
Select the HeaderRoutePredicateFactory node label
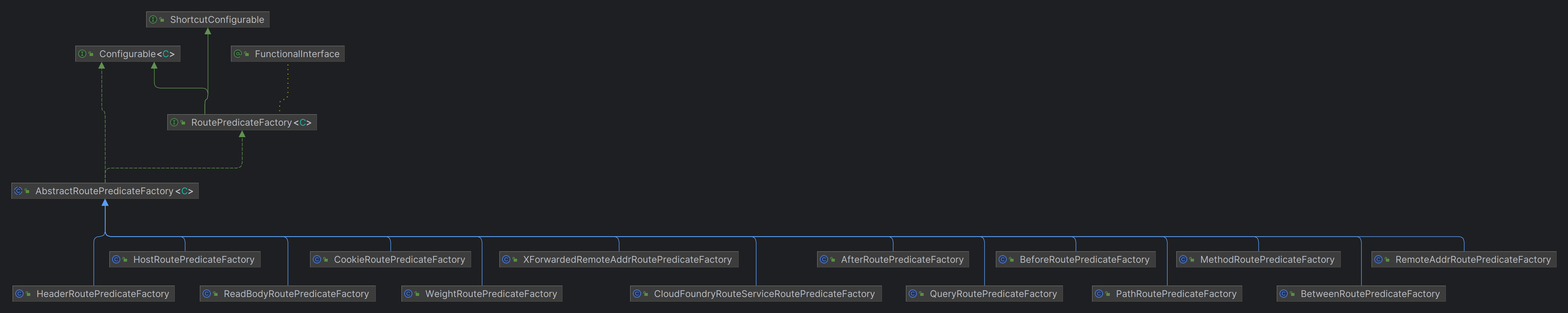coord(103,294)
